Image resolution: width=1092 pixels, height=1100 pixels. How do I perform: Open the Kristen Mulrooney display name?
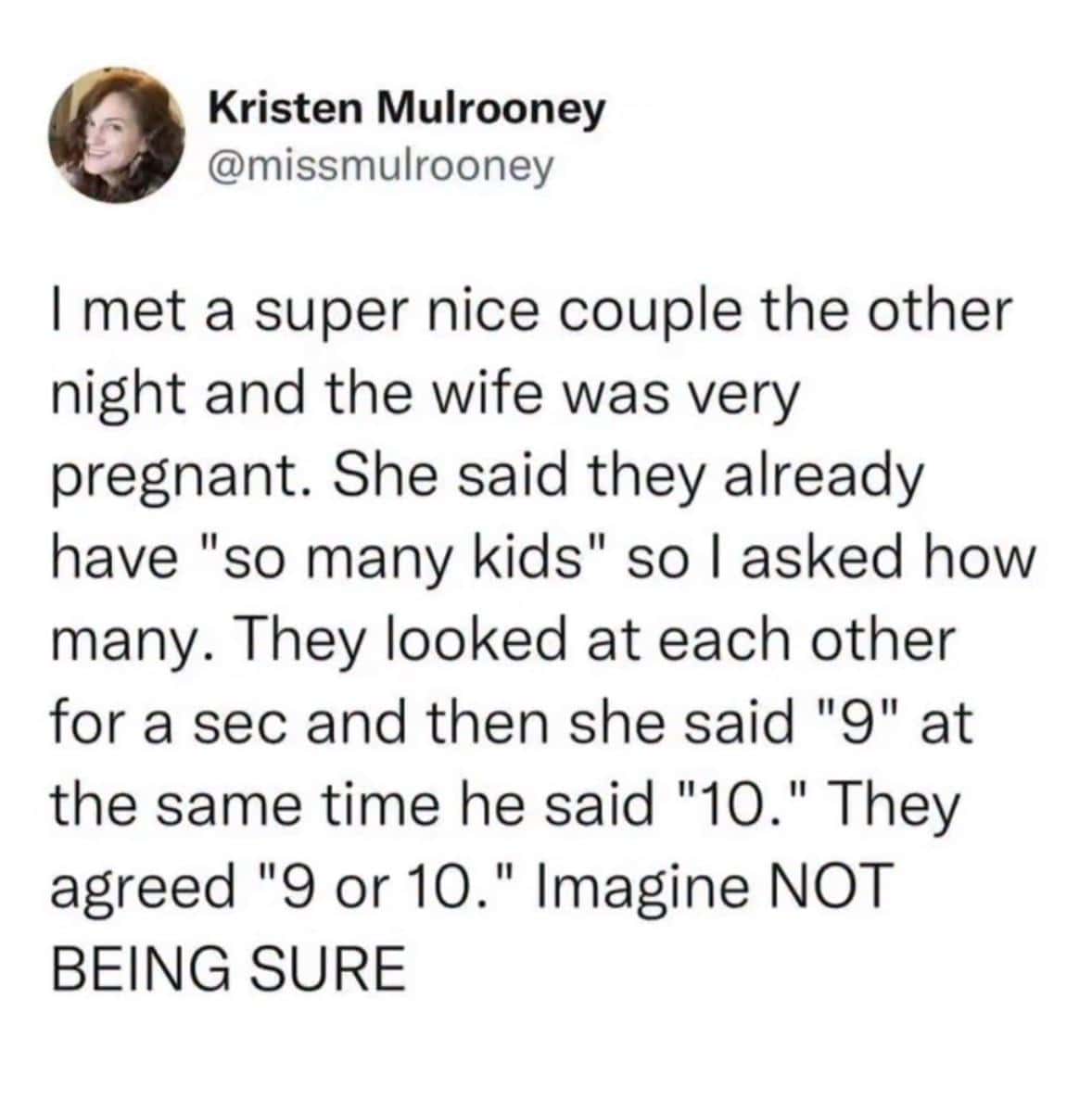[406, 110]
